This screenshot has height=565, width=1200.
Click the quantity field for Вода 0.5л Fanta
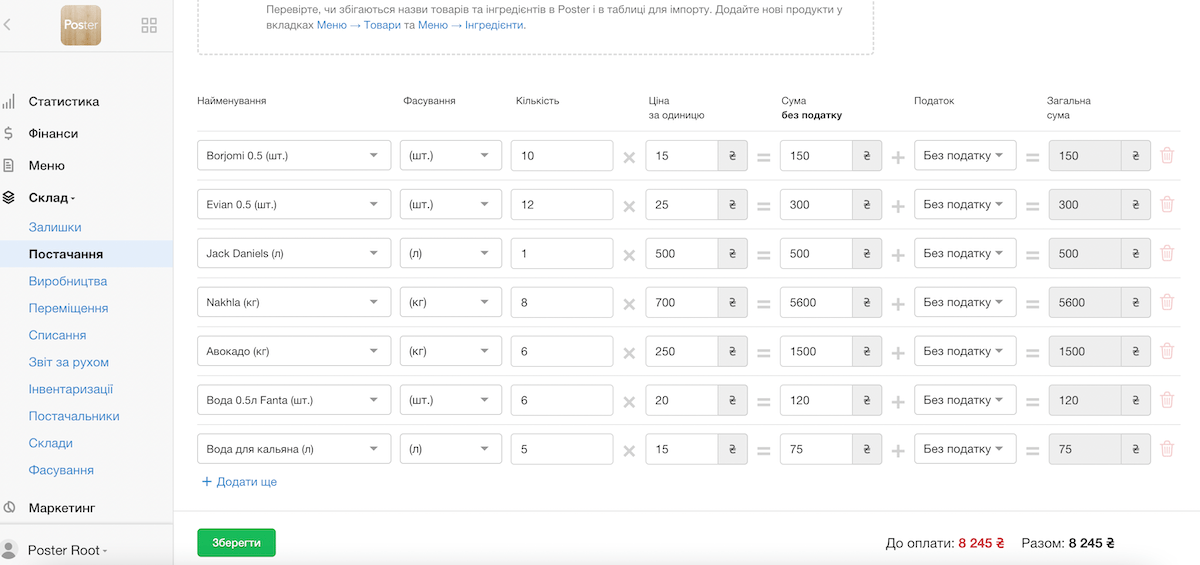(x=561, y=401)
